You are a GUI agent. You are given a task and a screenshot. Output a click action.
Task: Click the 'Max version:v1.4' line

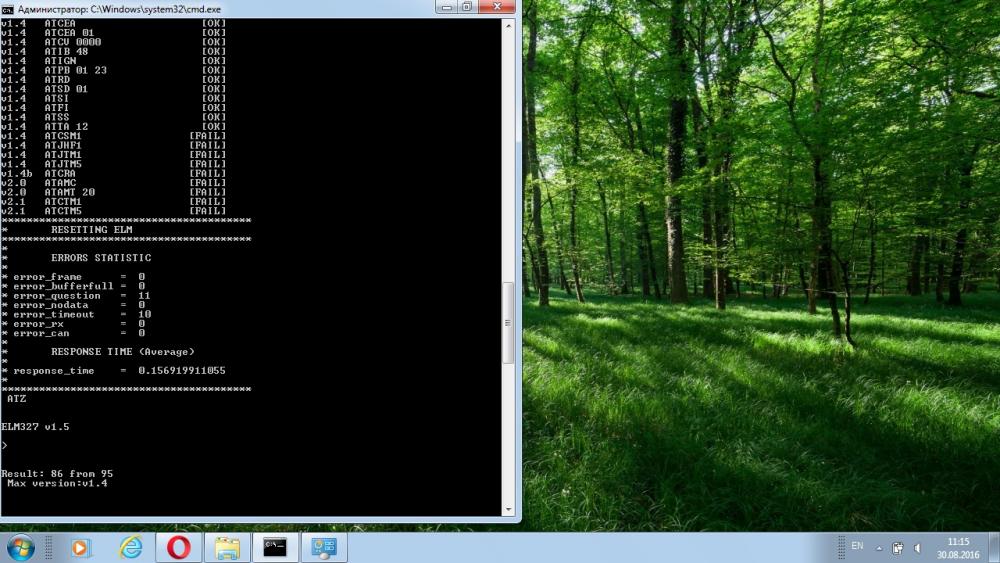click(x=57, y=483)
